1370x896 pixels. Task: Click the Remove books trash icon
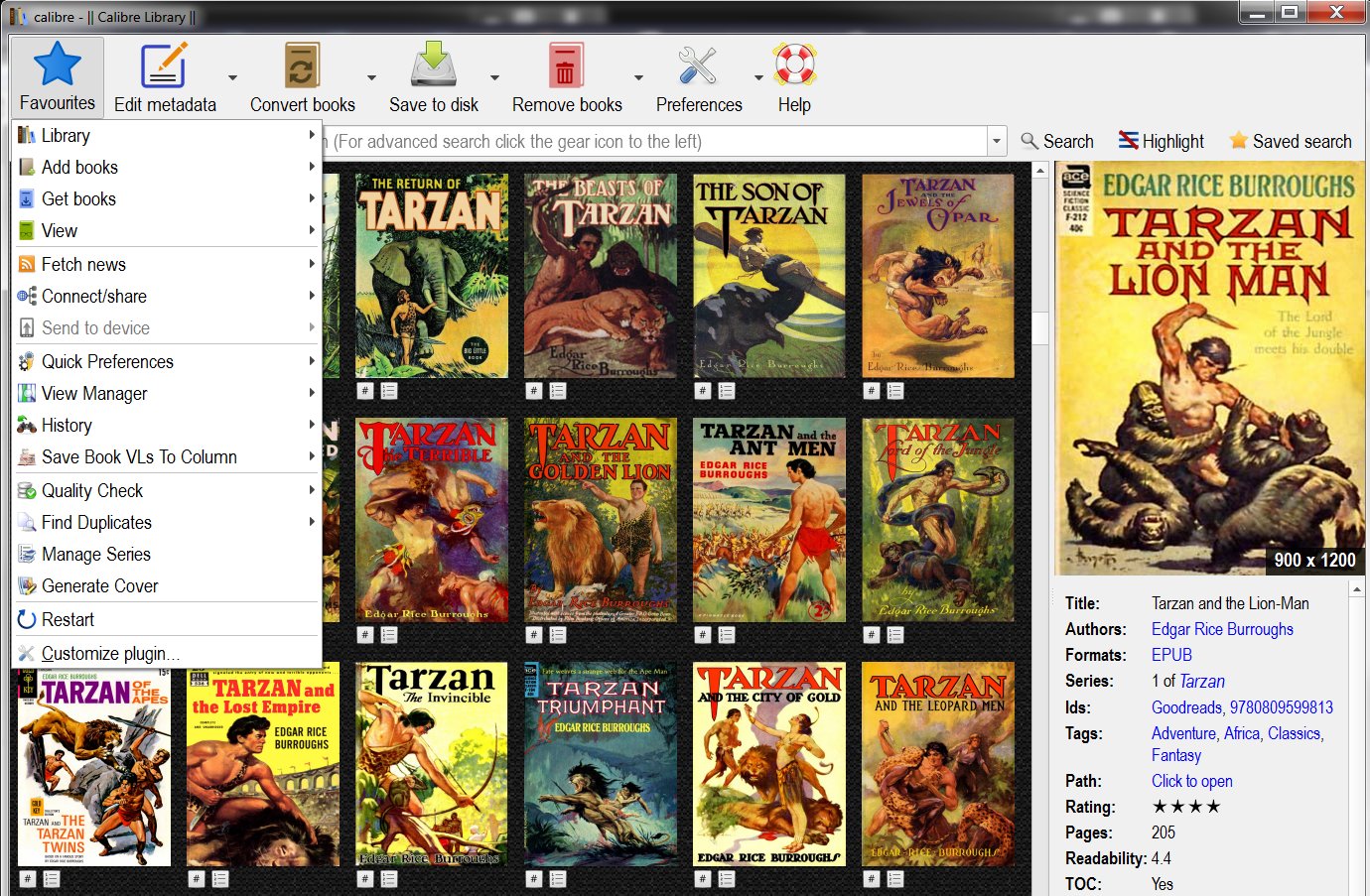tap(566, 67)
